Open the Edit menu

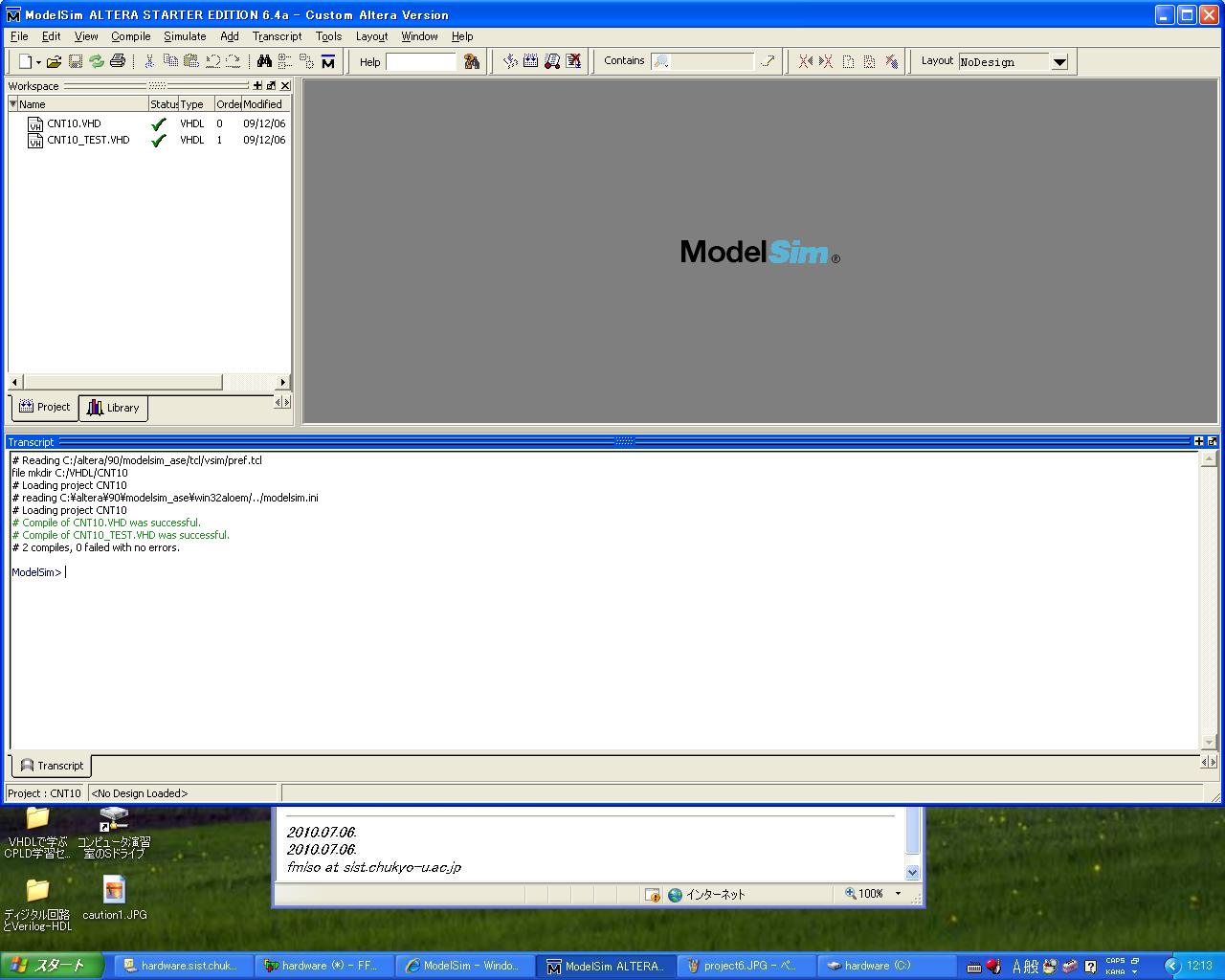click(52, 36)
